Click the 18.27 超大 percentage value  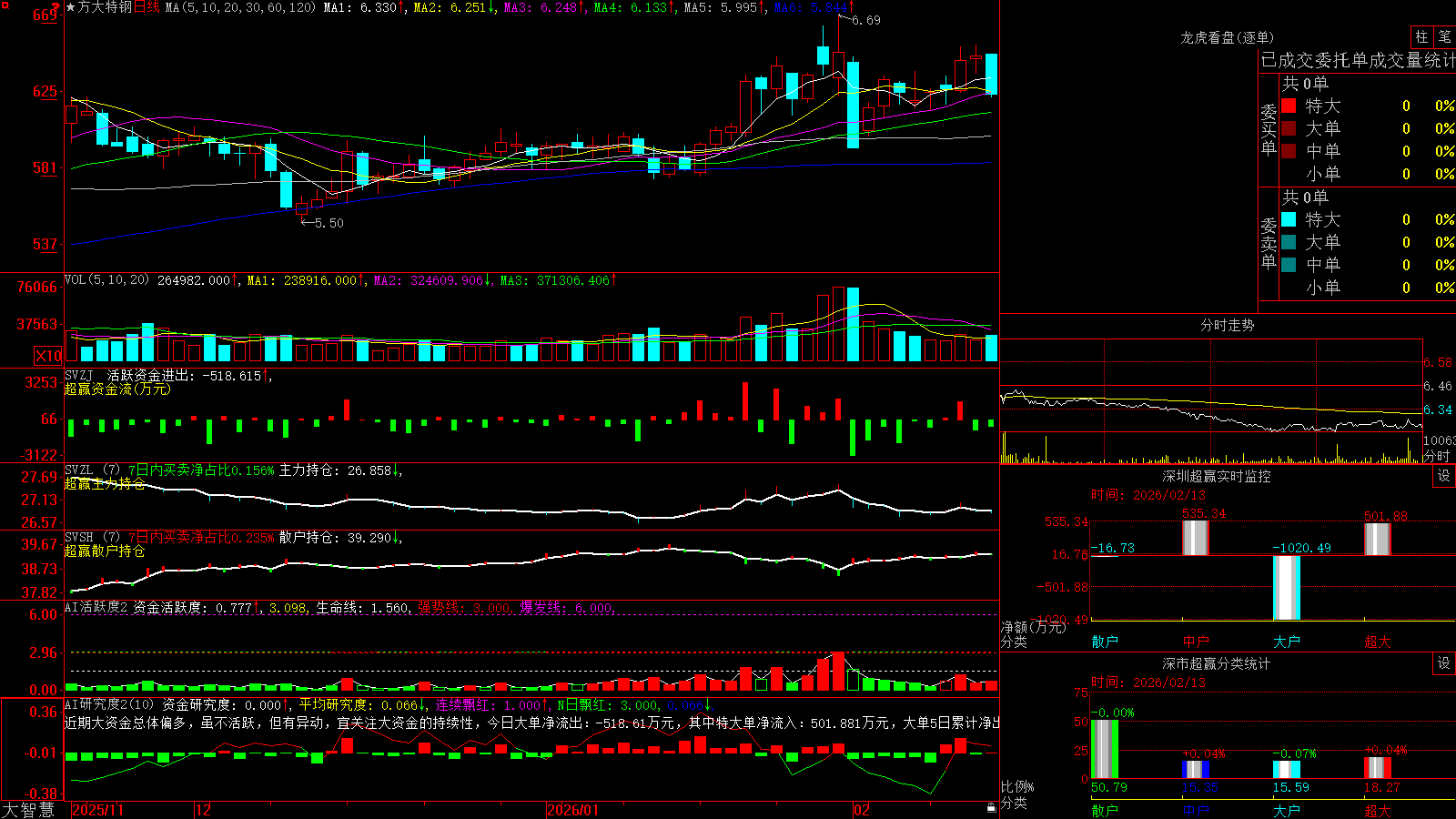click(x=1381, y=787)
